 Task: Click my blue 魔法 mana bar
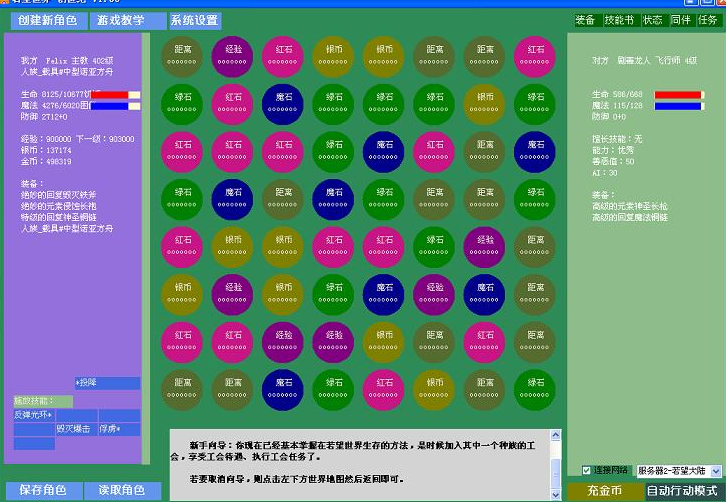click(115, 106)
